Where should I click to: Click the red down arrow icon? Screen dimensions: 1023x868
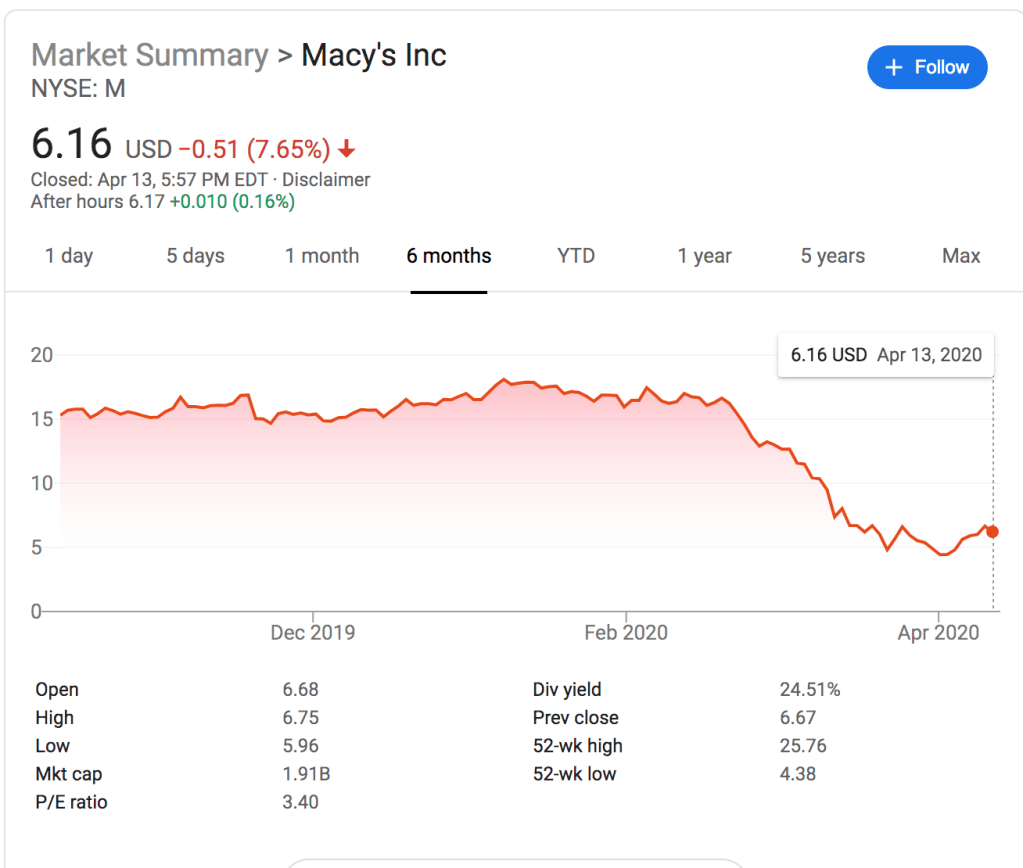point(346,150)
